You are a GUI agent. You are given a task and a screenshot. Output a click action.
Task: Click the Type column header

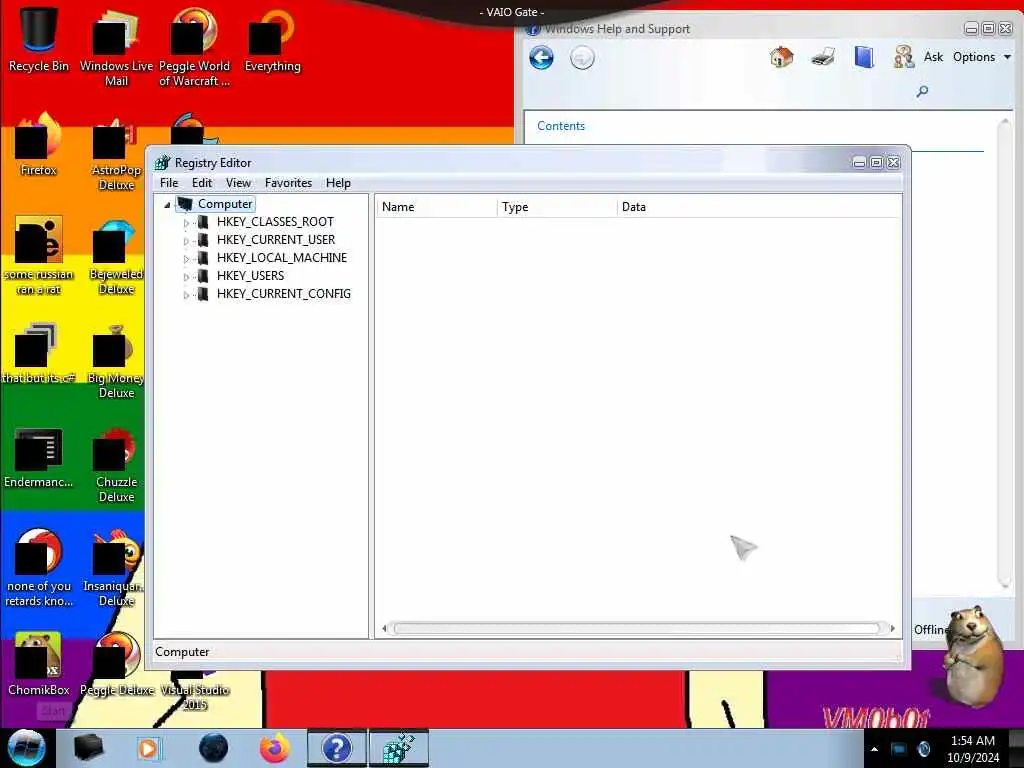pyautogui.click(x=557, y=207)
